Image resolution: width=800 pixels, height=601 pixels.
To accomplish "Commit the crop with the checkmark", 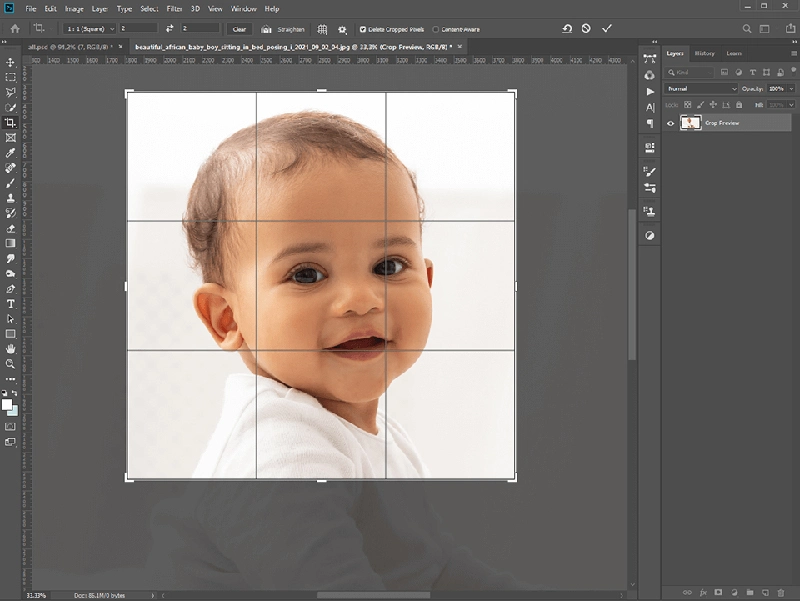I will 607,29.
